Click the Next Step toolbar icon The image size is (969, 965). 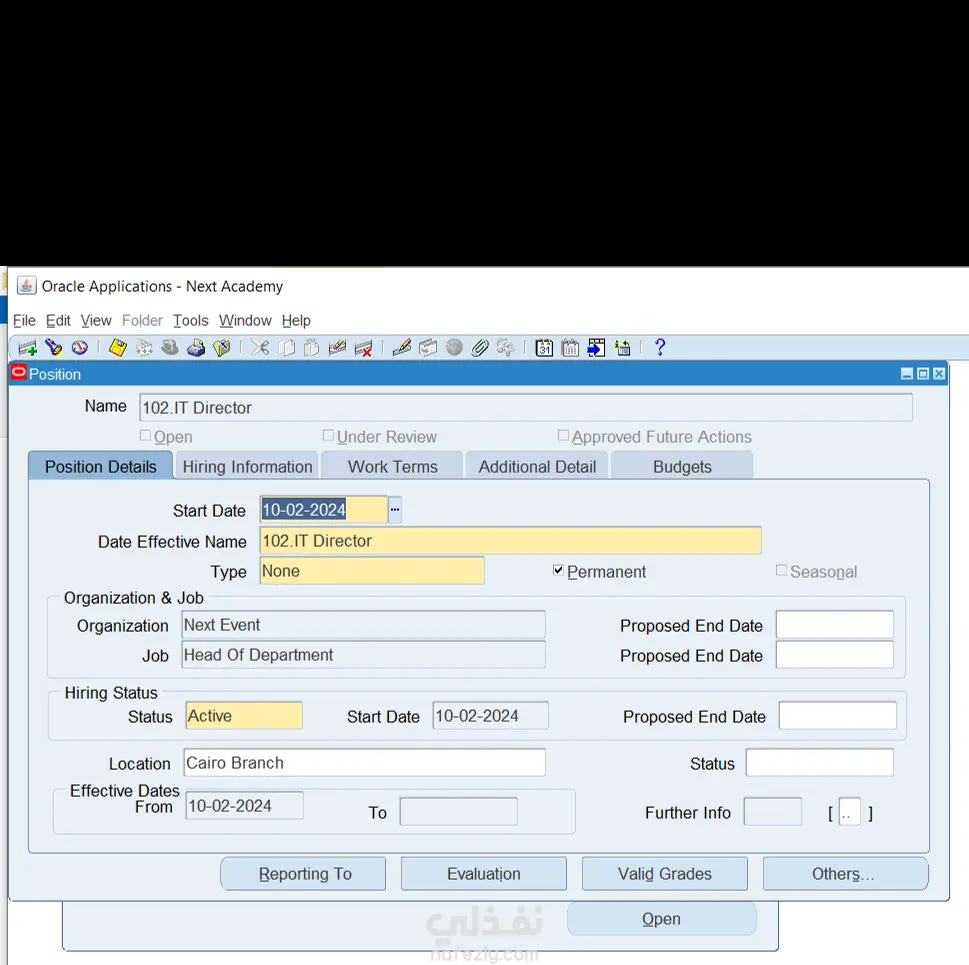click(x=144, y=348)
